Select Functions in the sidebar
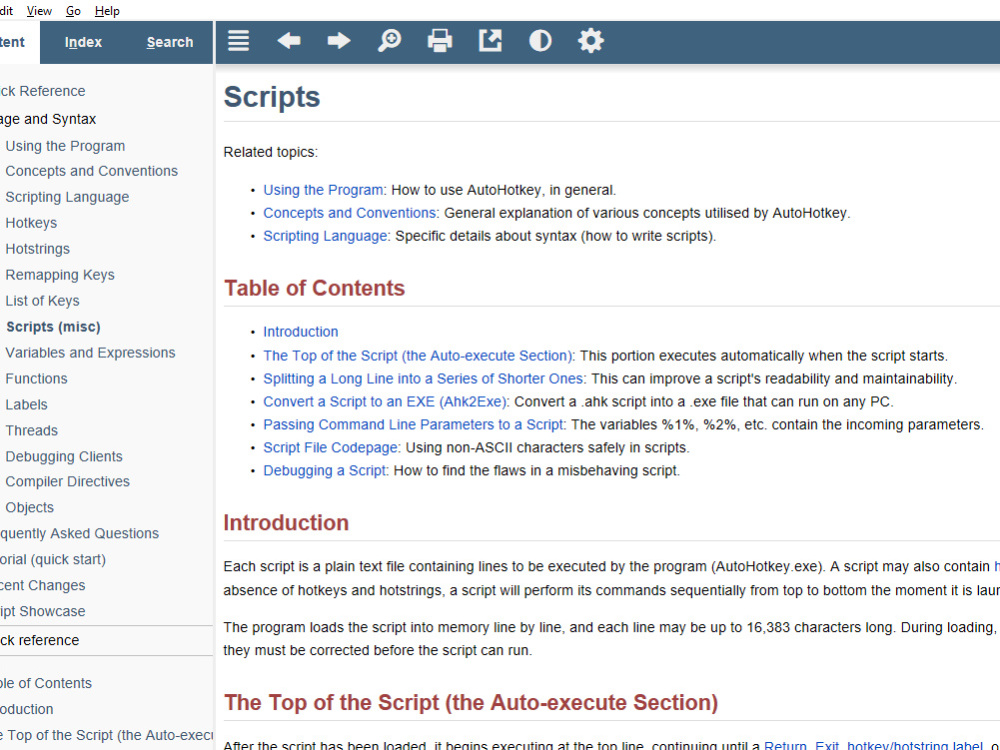This screenshot has height=750, width=1000. tap(36, 379)
